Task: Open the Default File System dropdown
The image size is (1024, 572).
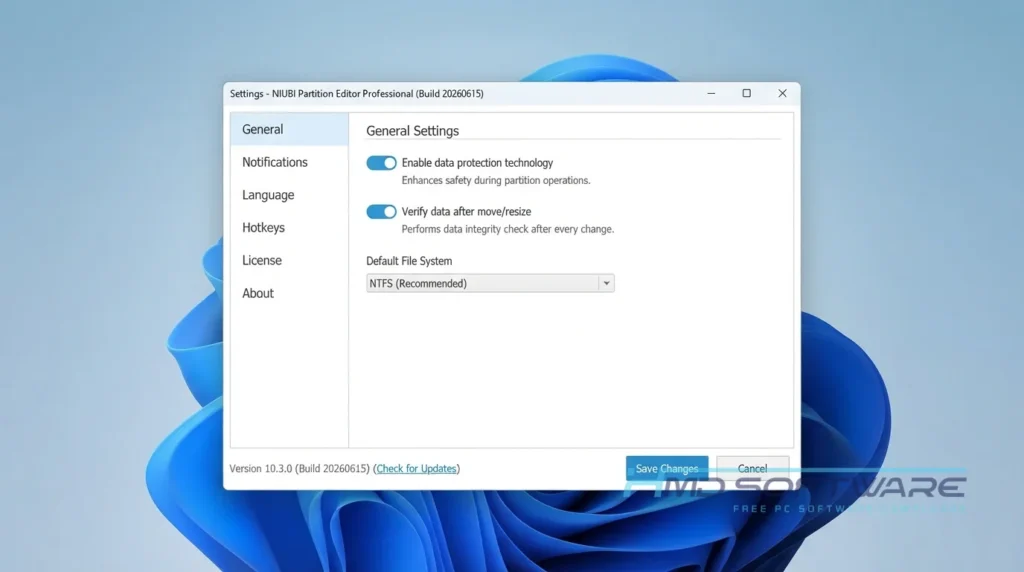Action: click(490, 283)
